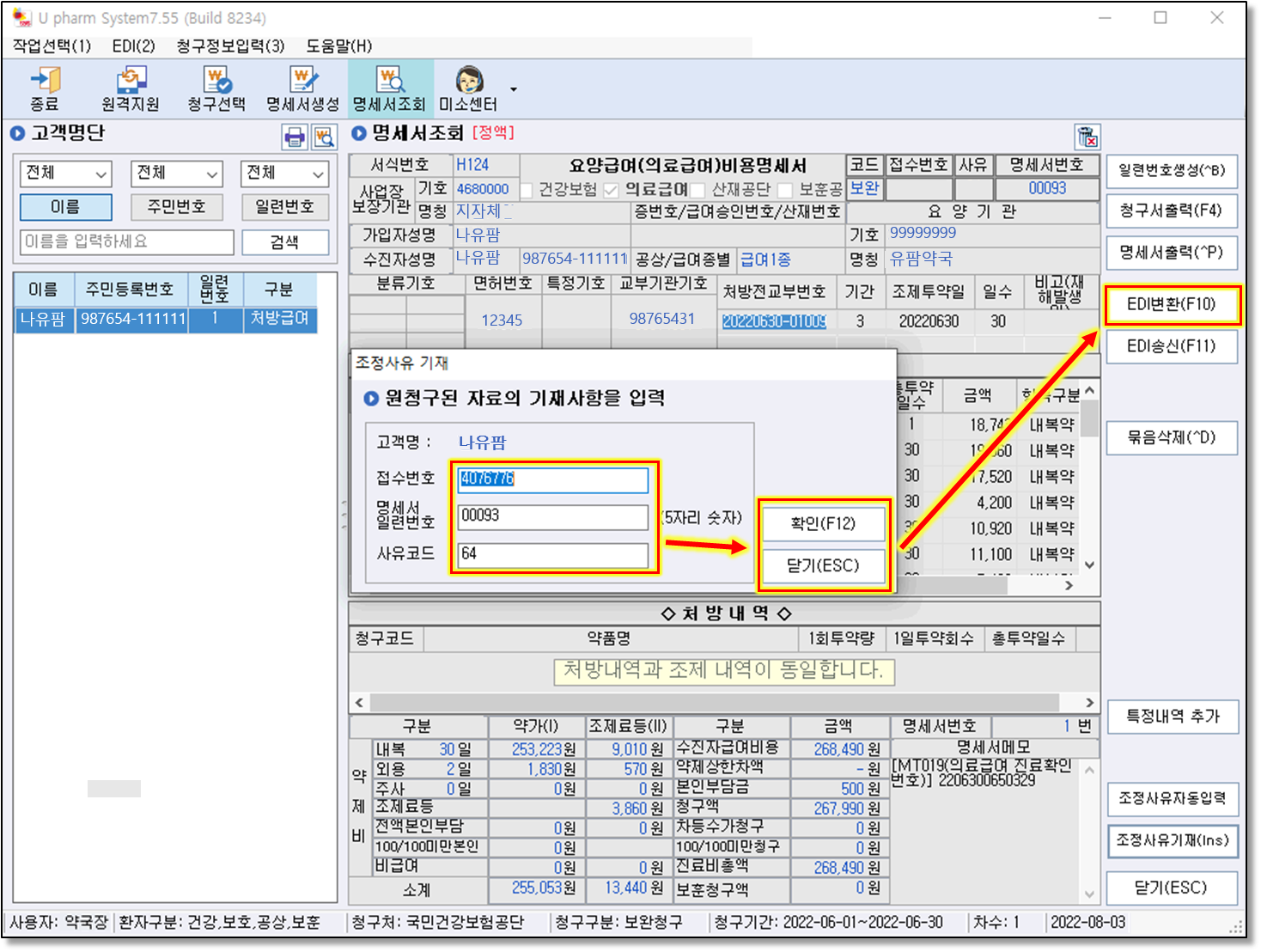The height and width of the screenshot is (952, 1261).
Task: Open the 미소센터 support icon
Action: pos(468,88)
